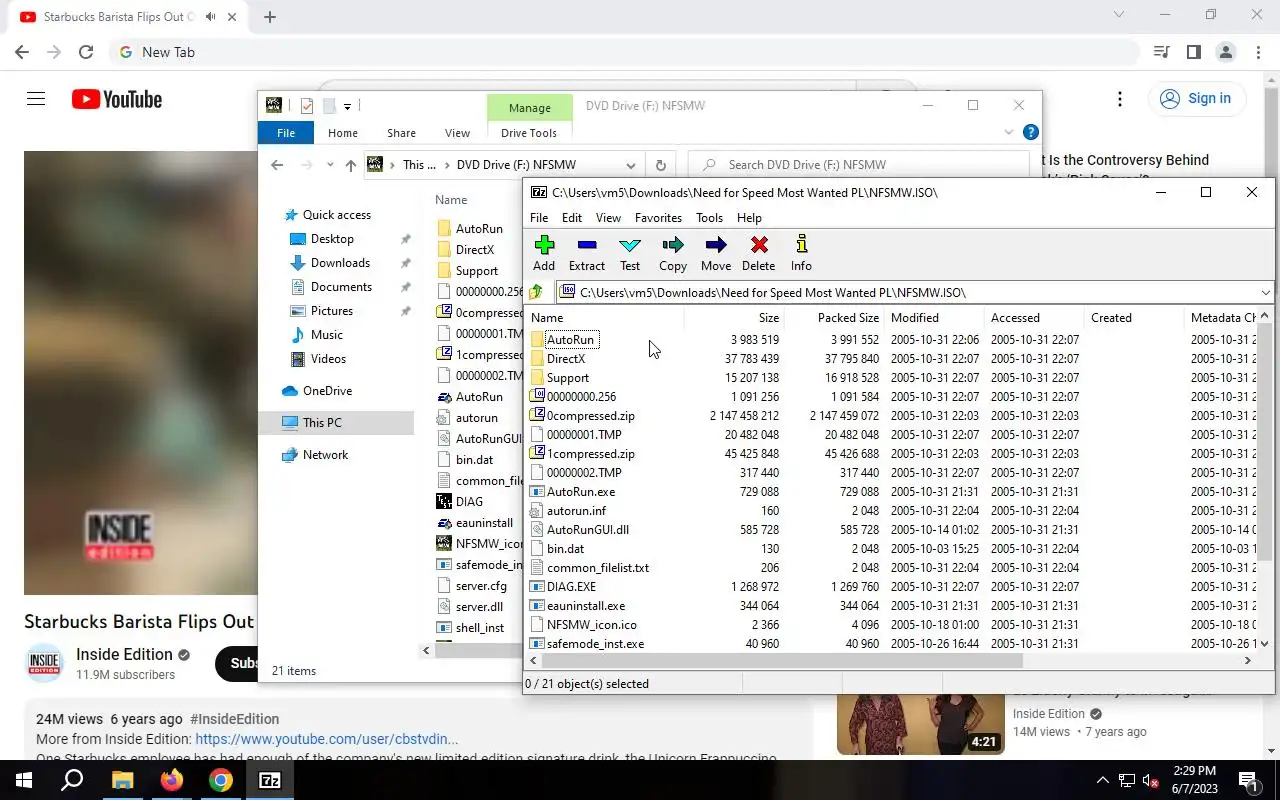Screen dimensions: 1280x800
Task: Click 7-Zip horizontal scrollbar right arrow
Action: 1247,660
